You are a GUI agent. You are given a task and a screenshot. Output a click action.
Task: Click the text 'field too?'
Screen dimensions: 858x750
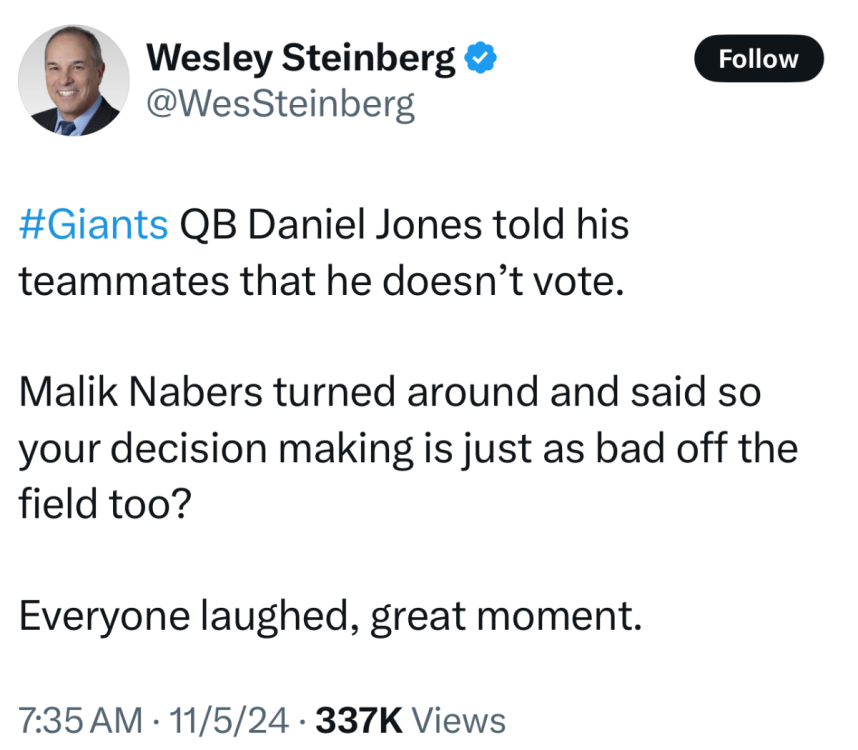[x=102, y=503]
